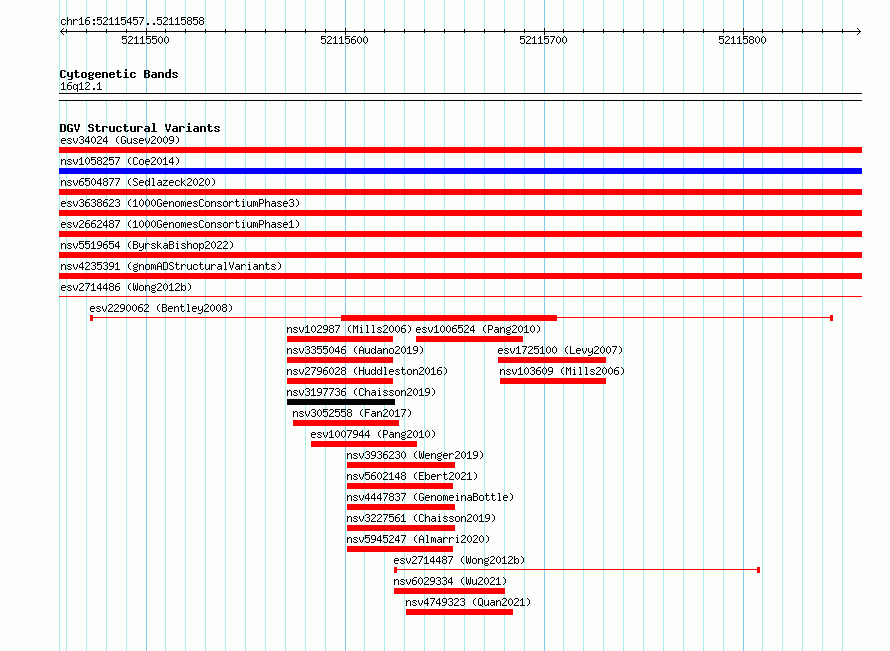Screen dimensions: 890x651
Task: Select the 16q12.1 band label
Action: click(x=81, y=86)
